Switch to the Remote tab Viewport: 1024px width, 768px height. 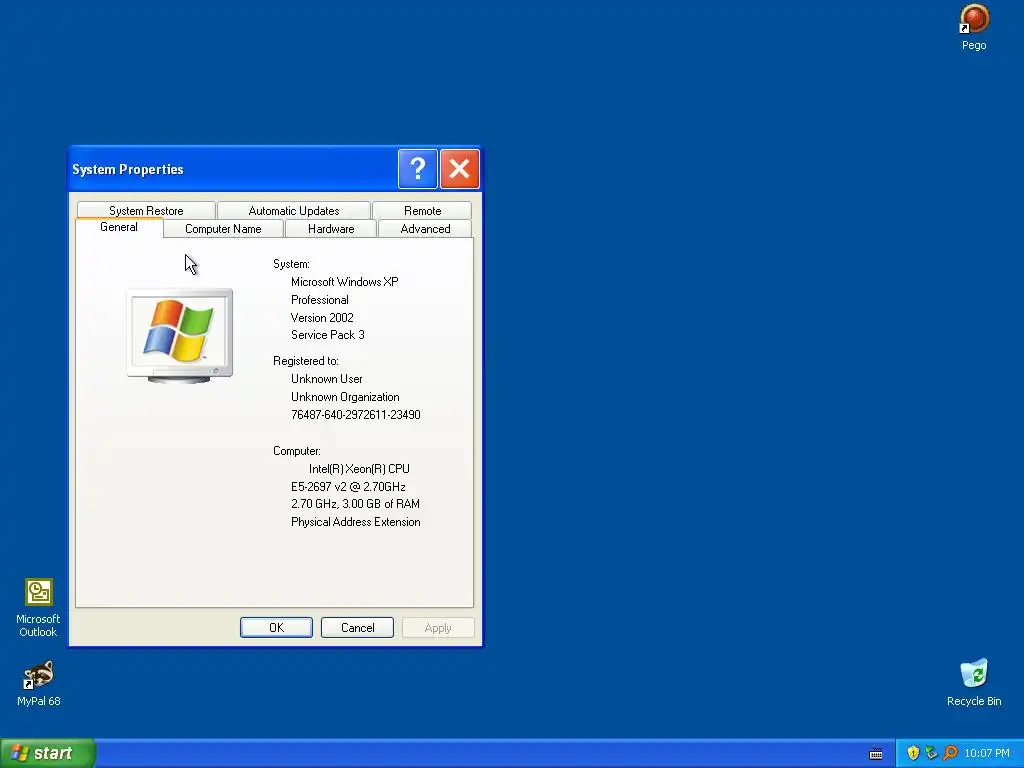[423, 211]
